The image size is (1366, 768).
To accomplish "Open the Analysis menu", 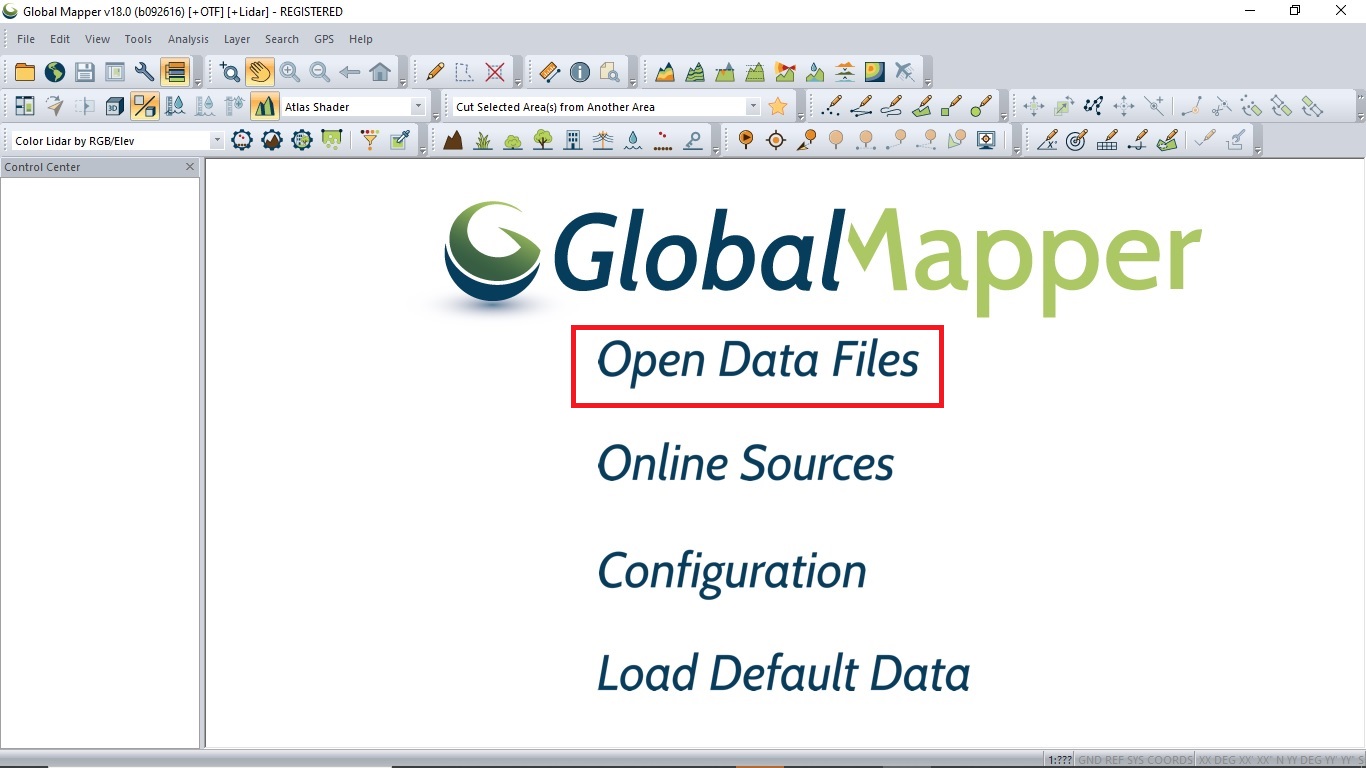I will pyautogui.click(x=188, y=39).
